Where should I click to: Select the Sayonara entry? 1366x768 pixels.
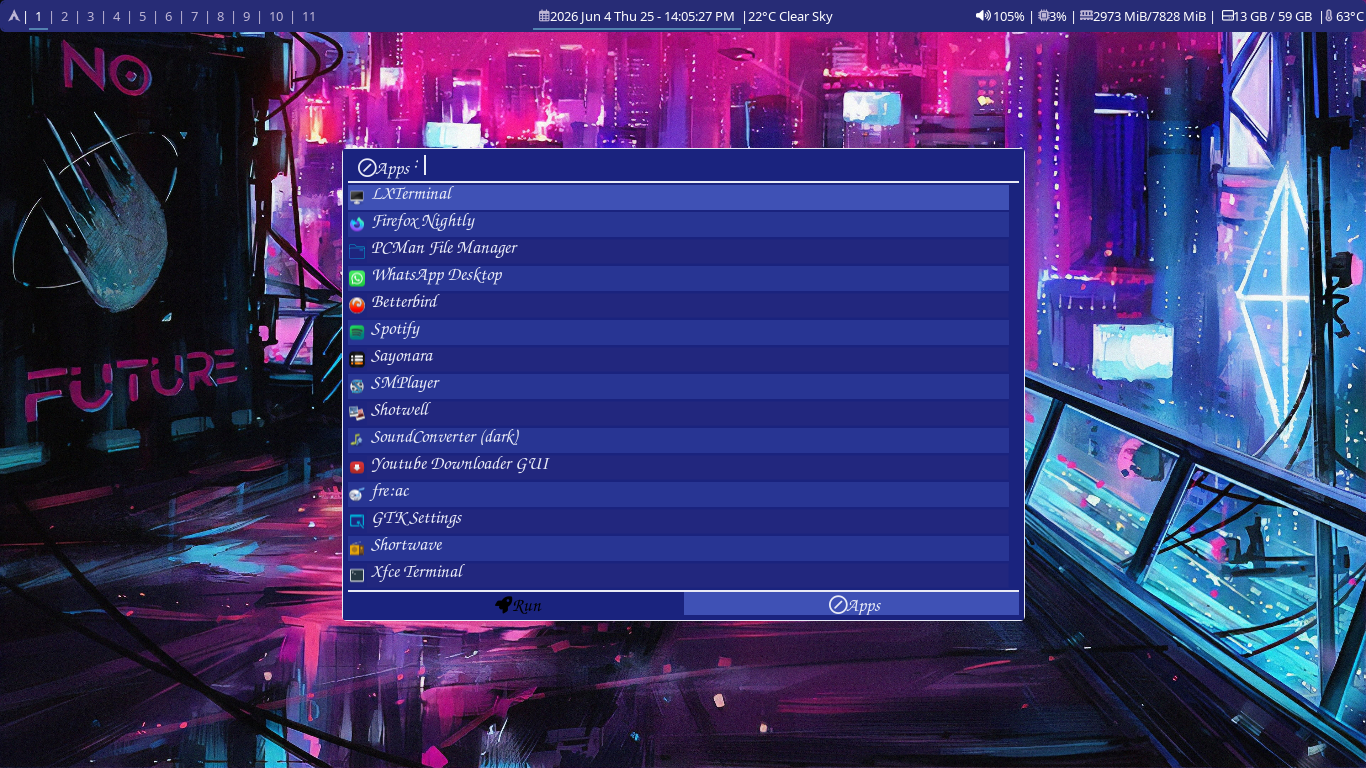(678, 359)
